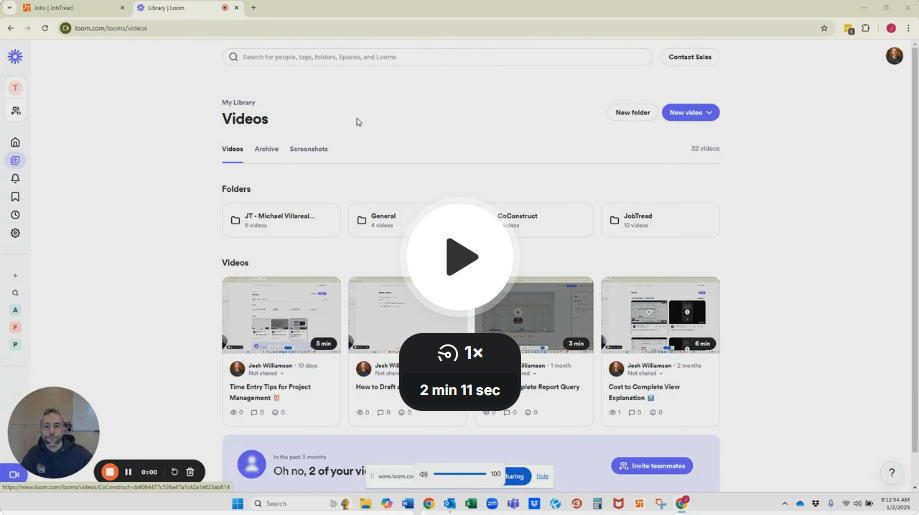Click the browser address bar showing loom.com
The height and width of the screenshot is (515, 919).
[445, 28]
